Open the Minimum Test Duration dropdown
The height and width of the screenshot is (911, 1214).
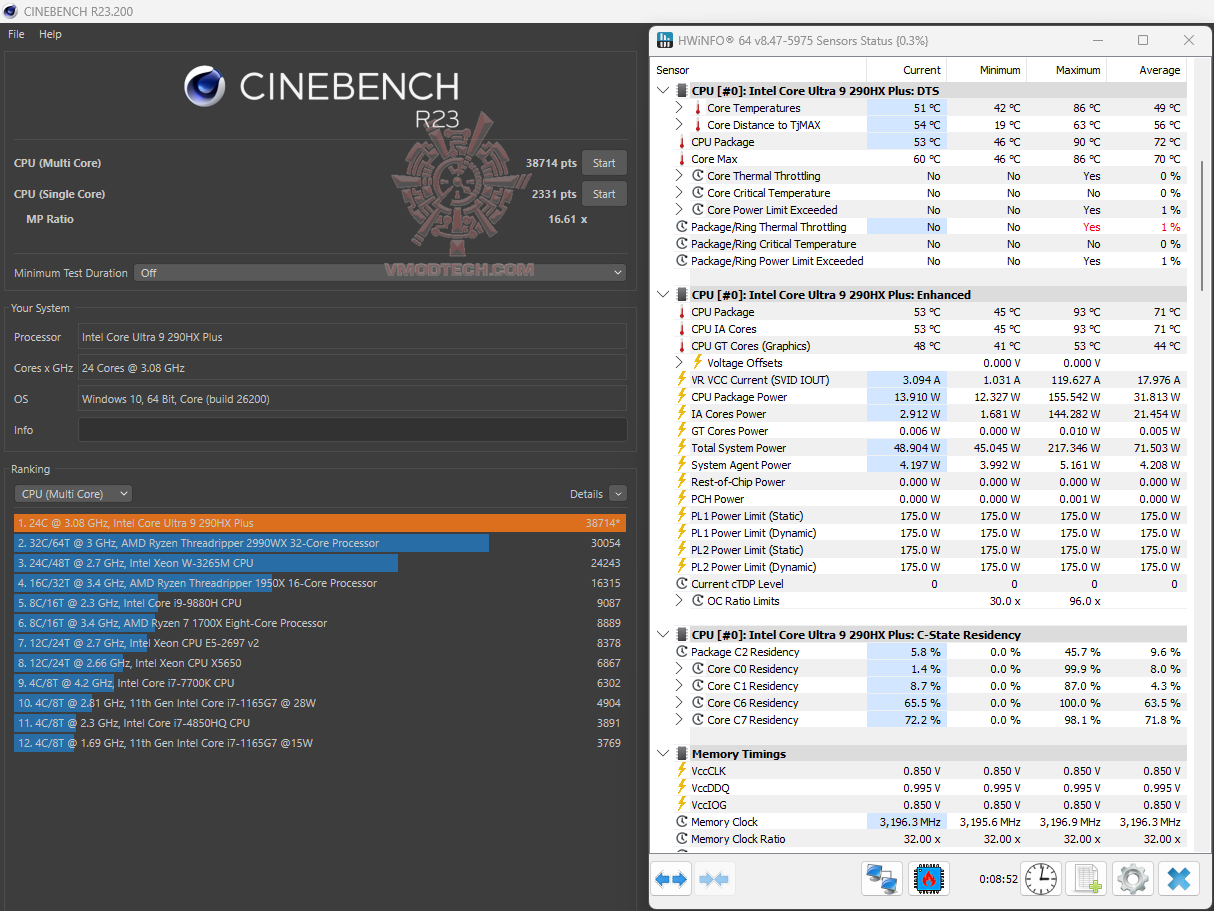click(381, 272)
